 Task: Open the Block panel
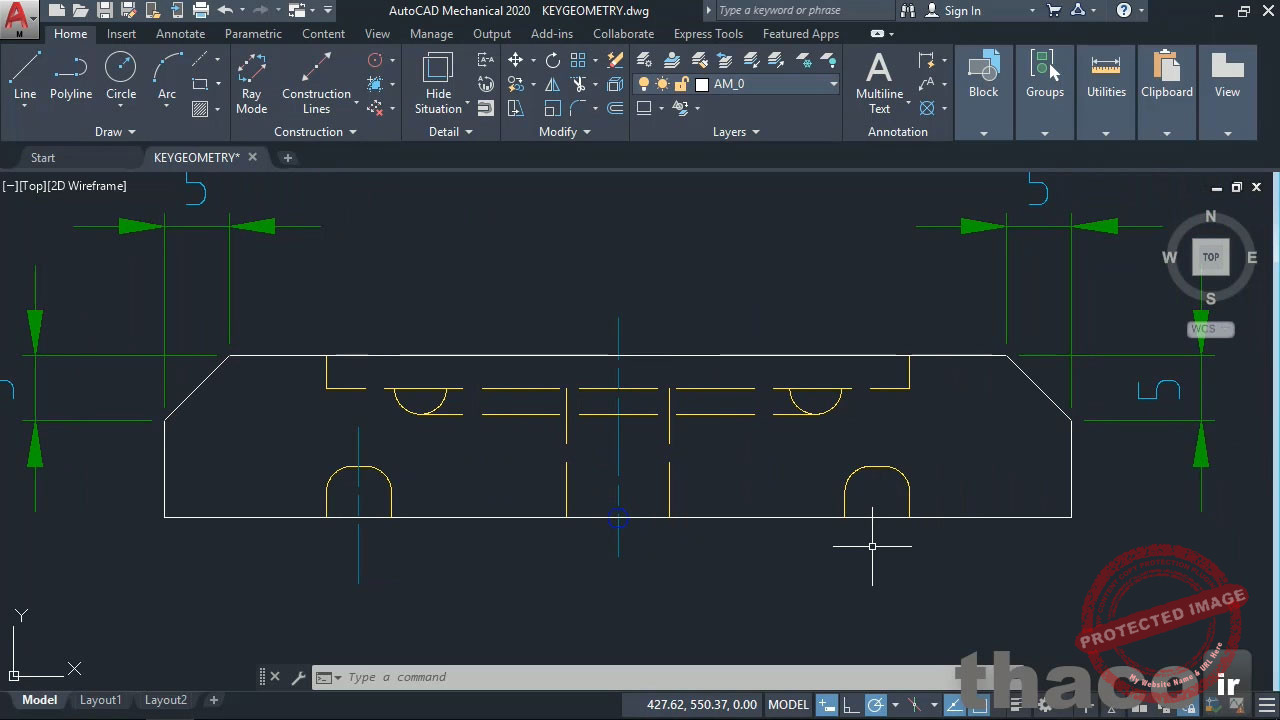983,92
